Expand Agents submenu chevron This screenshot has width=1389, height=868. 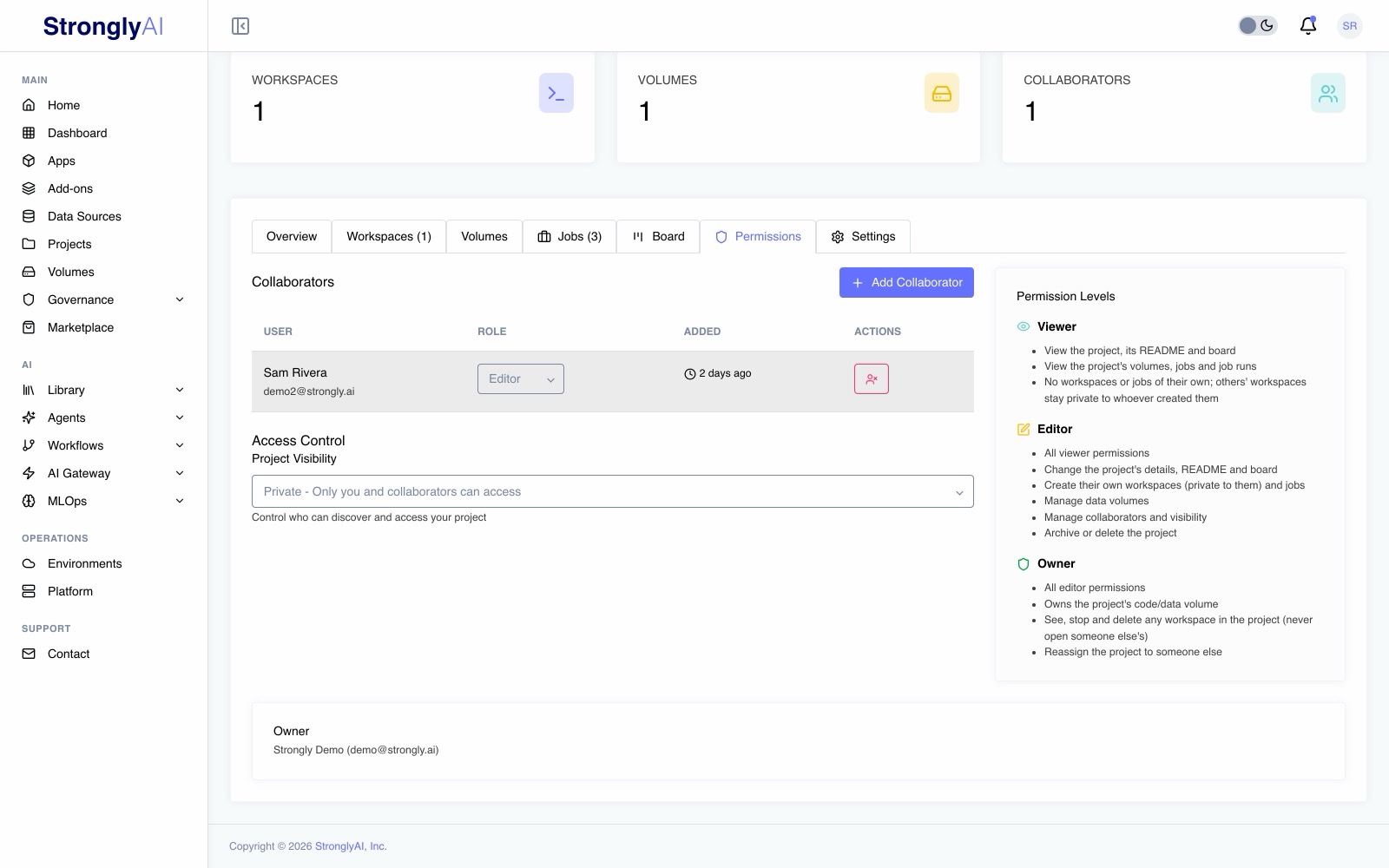[180, 418]
